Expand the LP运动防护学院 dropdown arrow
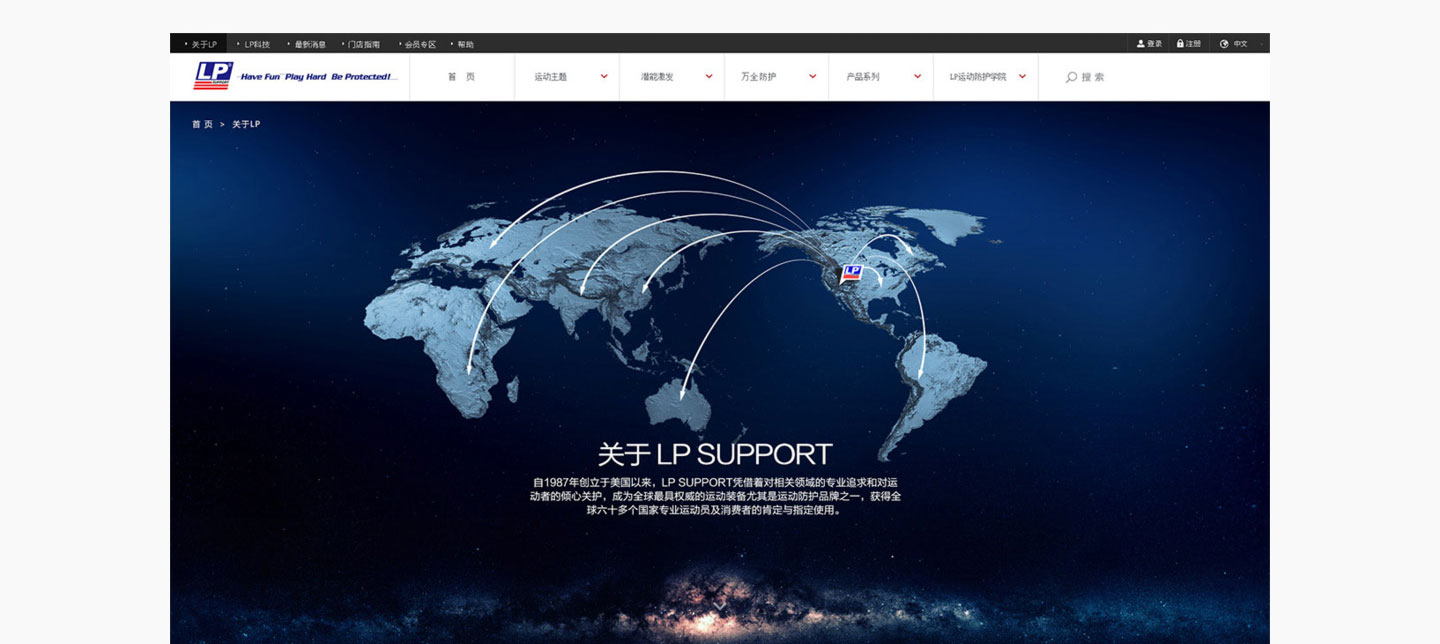This screenshot has height=644, width=1440. tap(1022, 77)
